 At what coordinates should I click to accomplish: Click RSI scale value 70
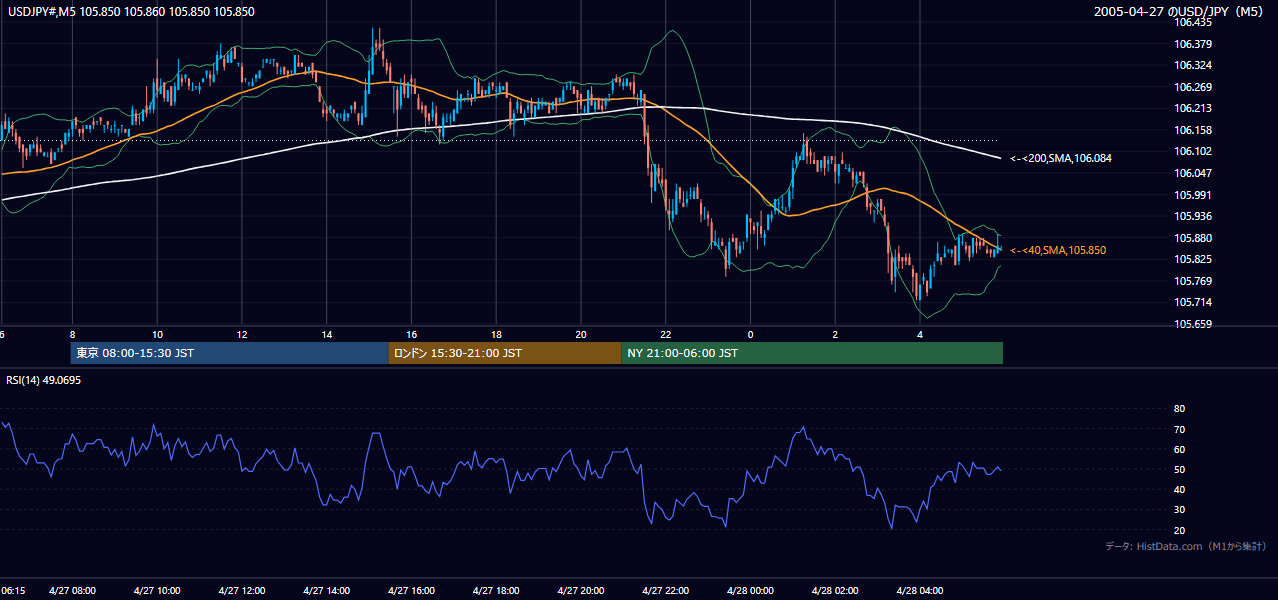coord(1179,429)
